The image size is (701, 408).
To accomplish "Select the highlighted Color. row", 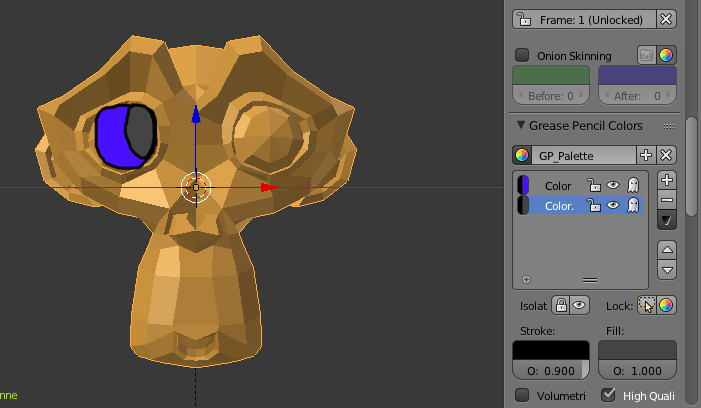I will coord(580,206).
